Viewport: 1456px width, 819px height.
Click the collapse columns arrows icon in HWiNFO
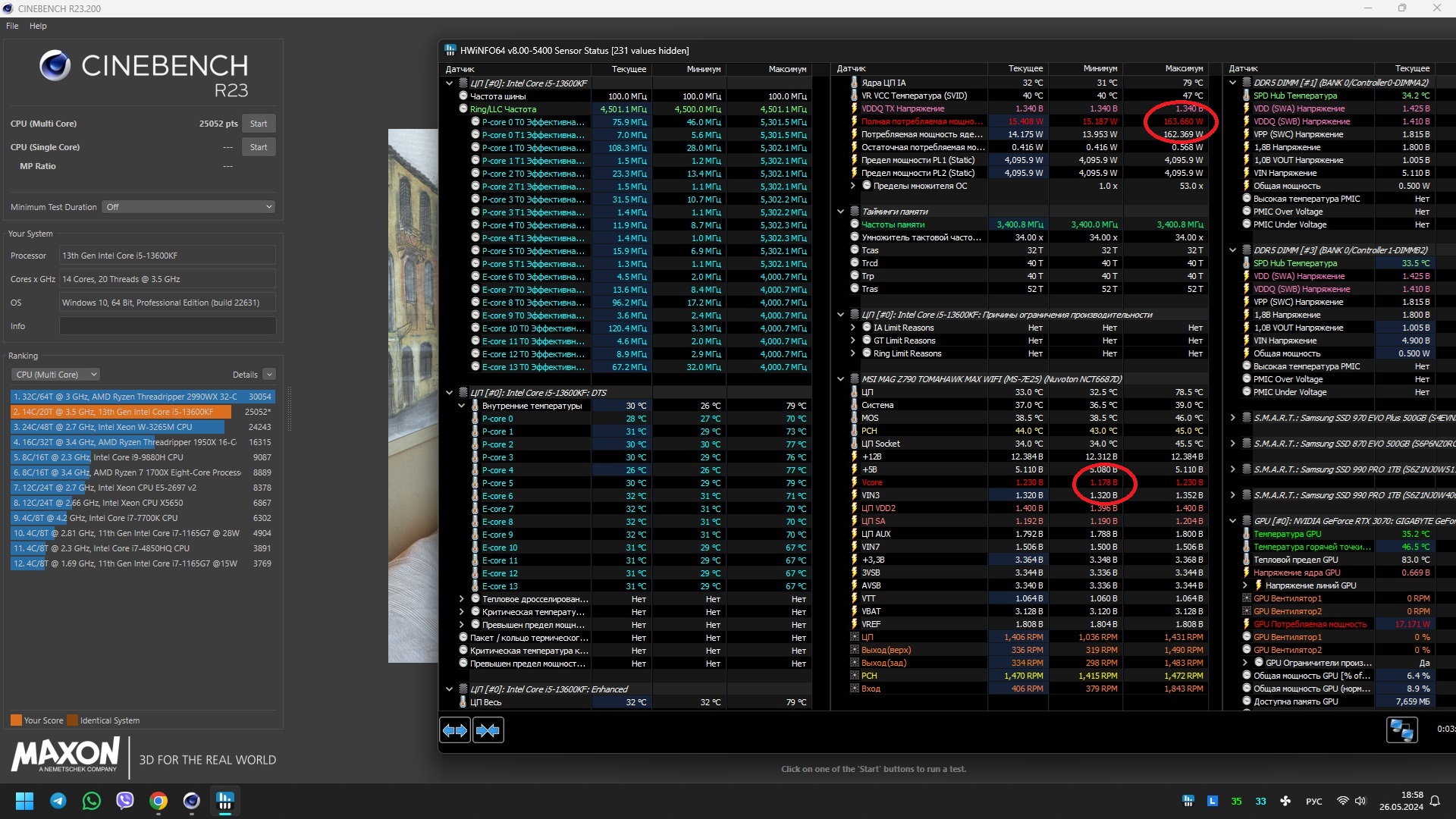(488, 730)
